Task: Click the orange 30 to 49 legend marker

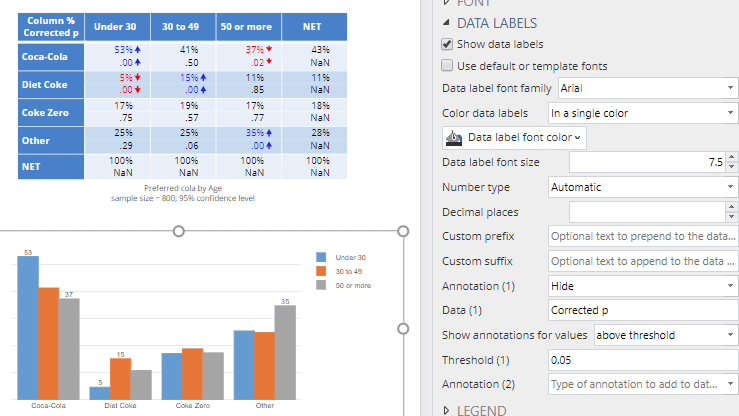Action: pyautogui.click(x=320, y=271)
